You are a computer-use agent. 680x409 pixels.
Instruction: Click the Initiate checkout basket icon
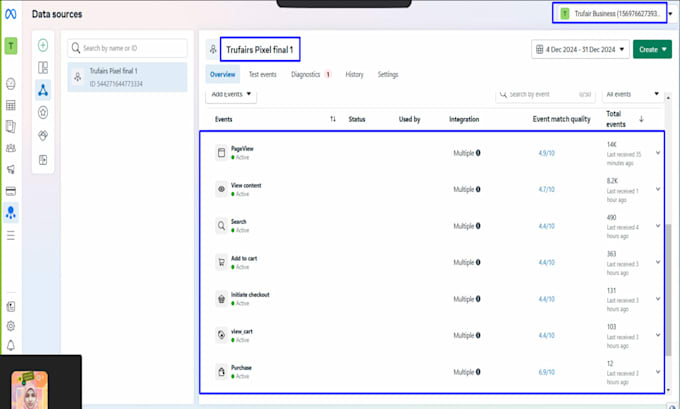[x=222, y=299]
